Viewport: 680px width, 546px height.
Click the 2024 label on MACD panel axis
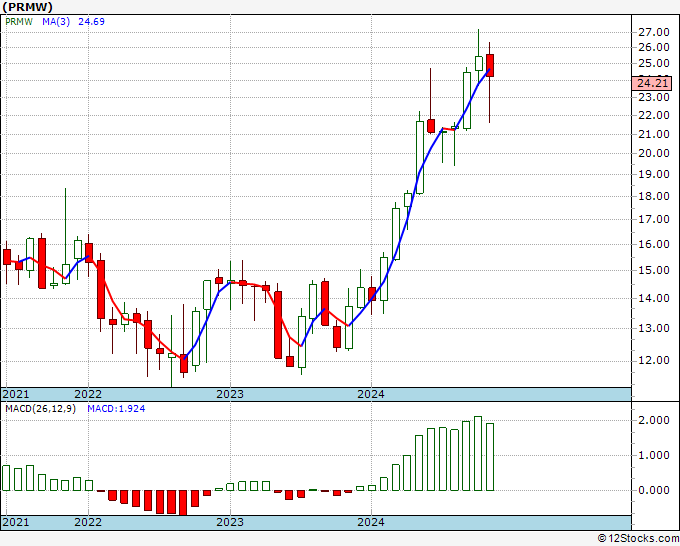(x=371, y=522)
